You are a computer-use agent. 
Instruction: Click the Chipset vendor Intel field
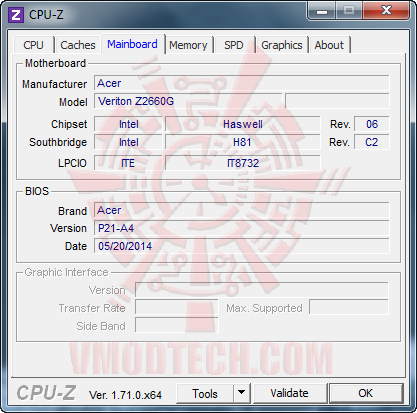(x=128, y=124)
